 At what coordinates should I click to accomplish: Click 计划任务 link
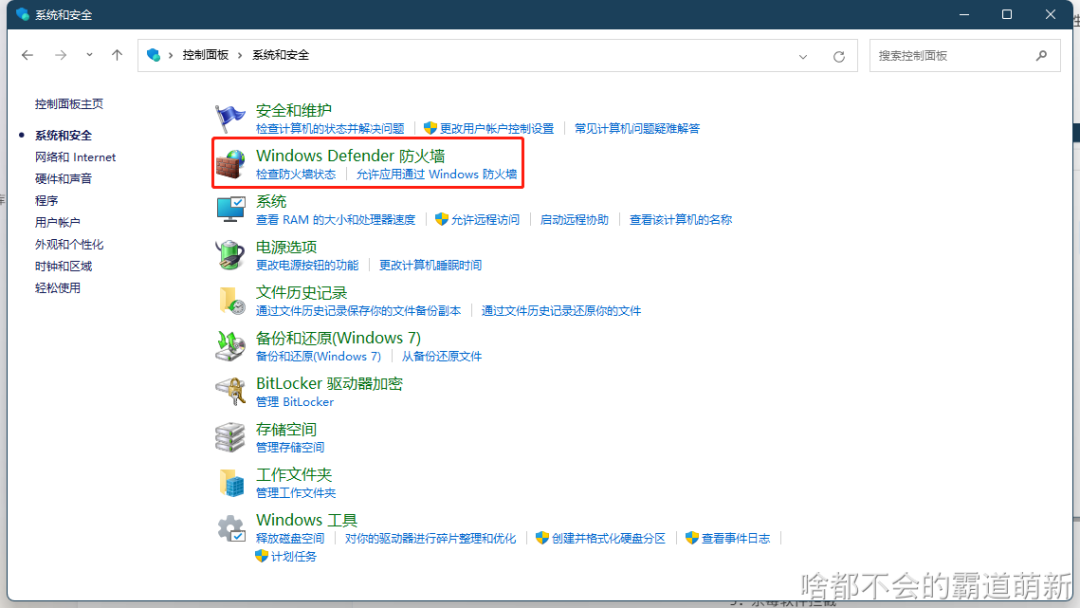[293, 556]
